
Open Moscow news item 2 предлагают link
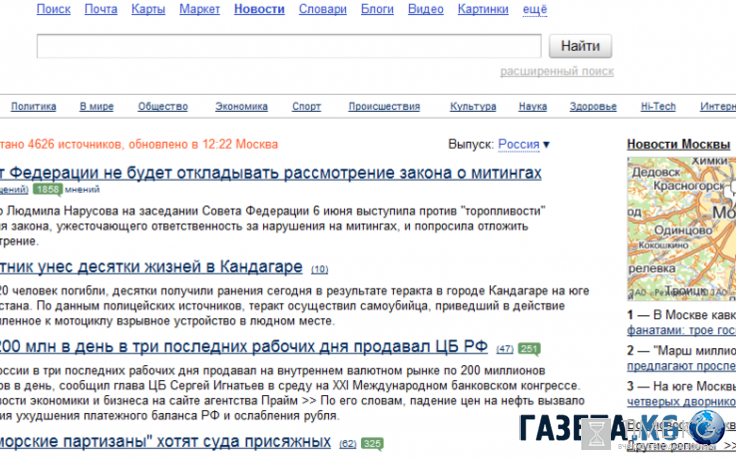pyautogui.click(x=682, y=366)
